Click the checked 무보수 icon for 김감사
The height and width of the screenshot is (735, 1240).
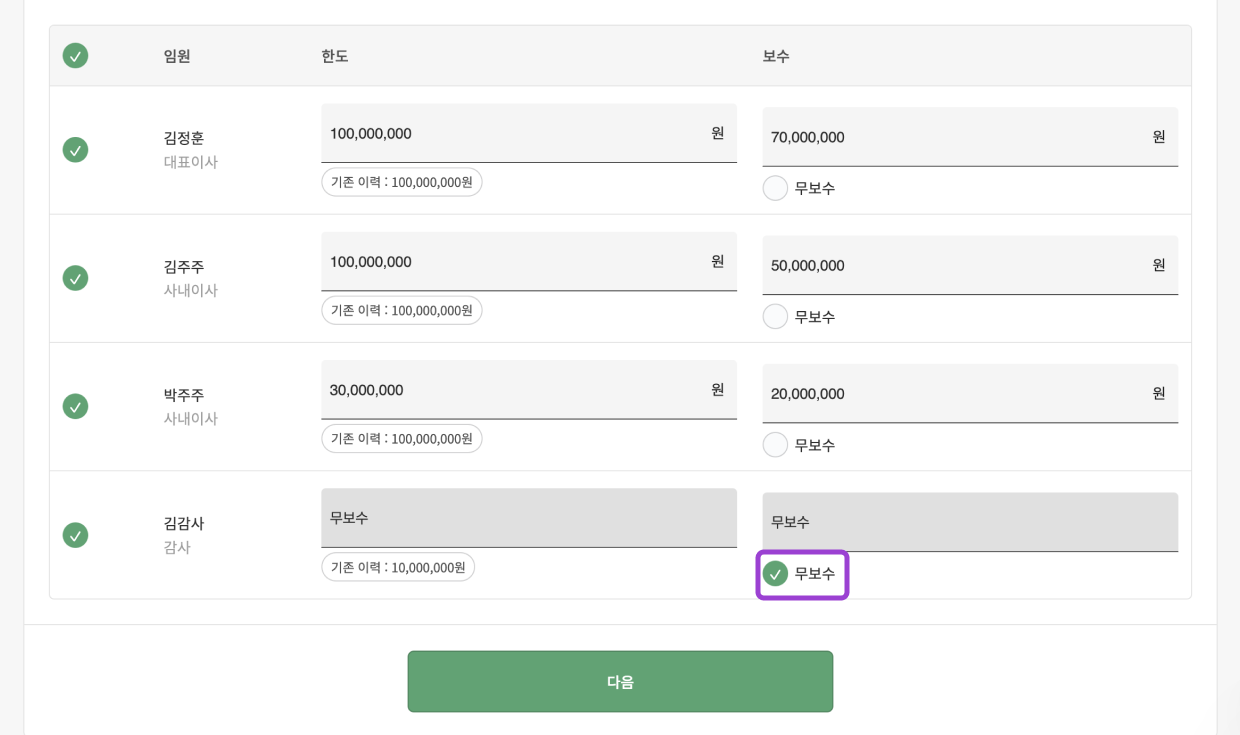pyautogui.click(x=775, y=574)
